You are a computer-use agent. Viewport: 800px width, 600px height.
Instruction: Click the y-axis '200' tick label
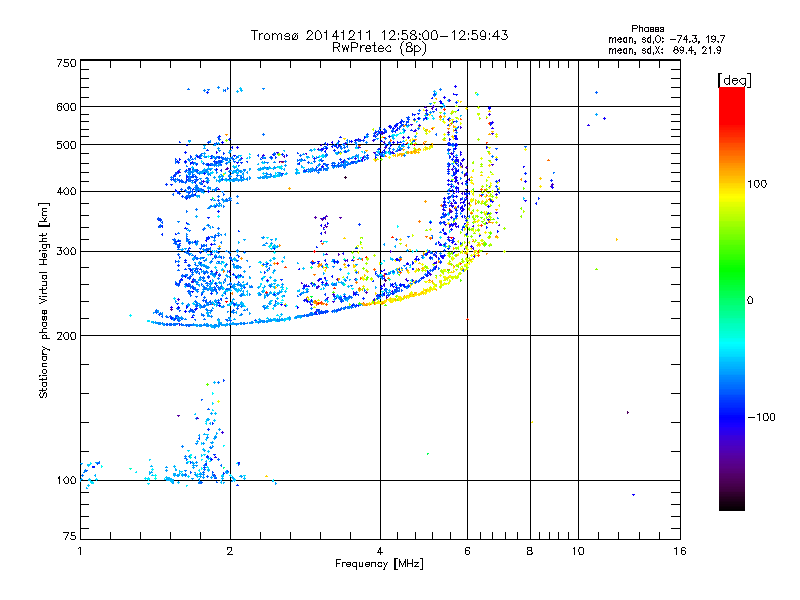(66, 336)
